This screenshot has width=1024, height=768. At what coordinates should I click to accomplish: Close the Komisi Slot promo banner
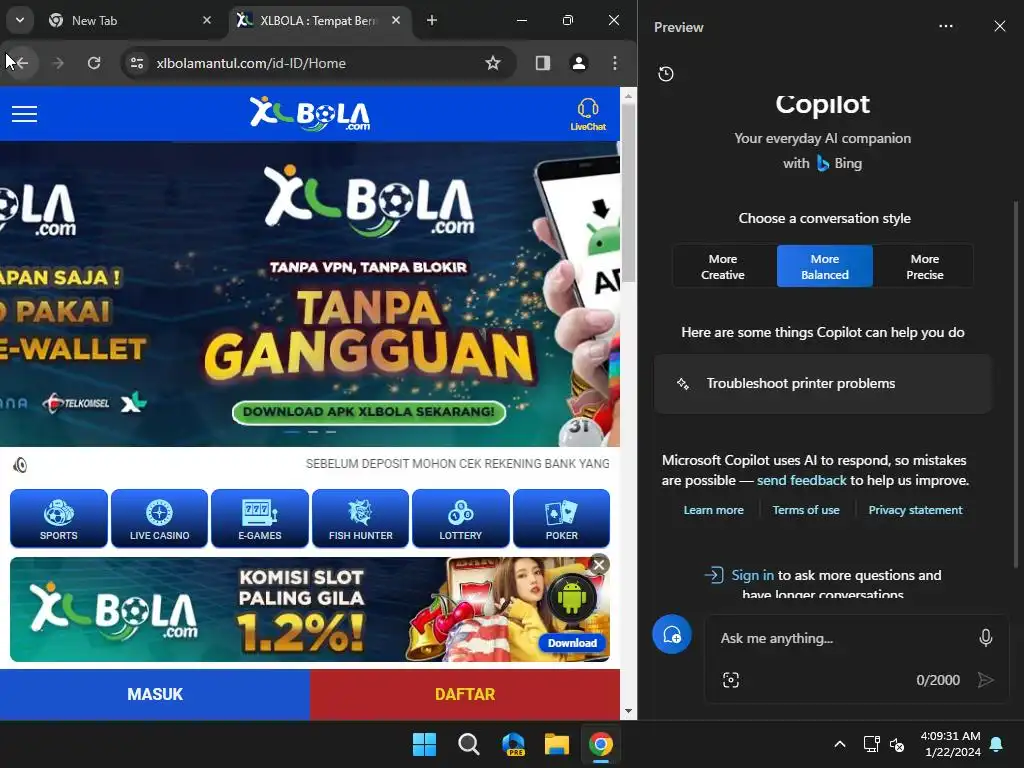click(599, 565)
